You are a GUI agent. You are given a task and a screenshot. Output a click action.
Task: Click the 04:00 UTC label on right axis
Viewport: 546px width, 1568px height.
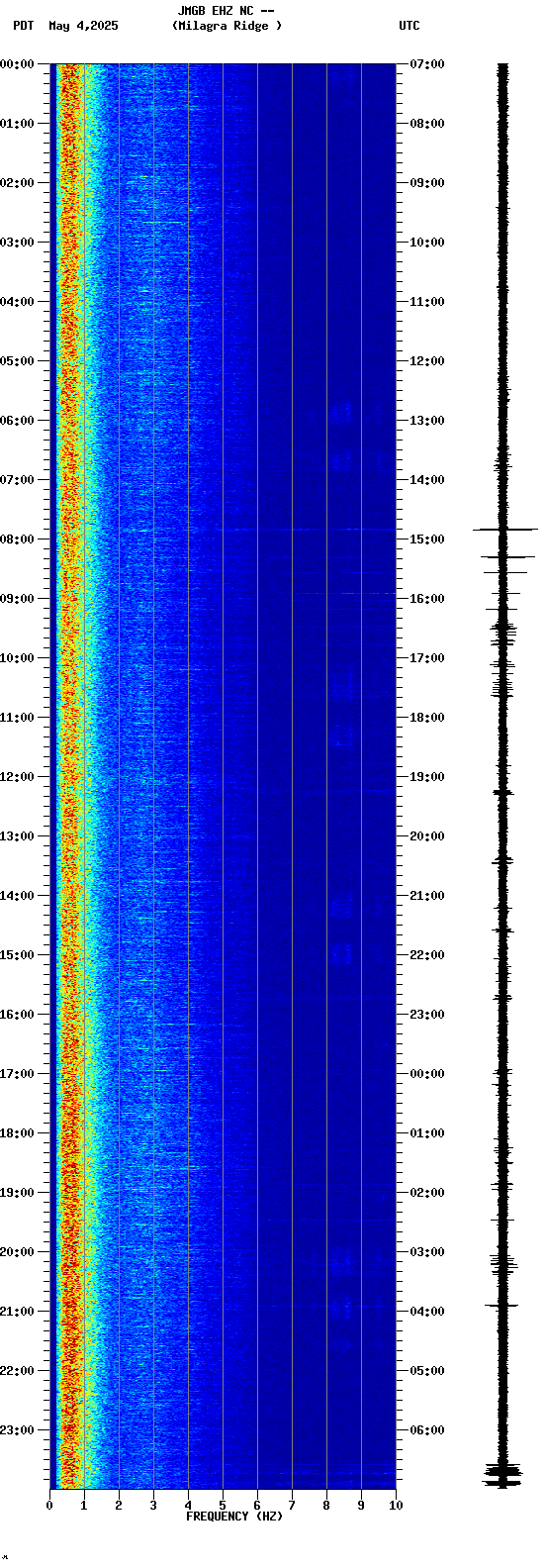click(x=427, y=1312)
